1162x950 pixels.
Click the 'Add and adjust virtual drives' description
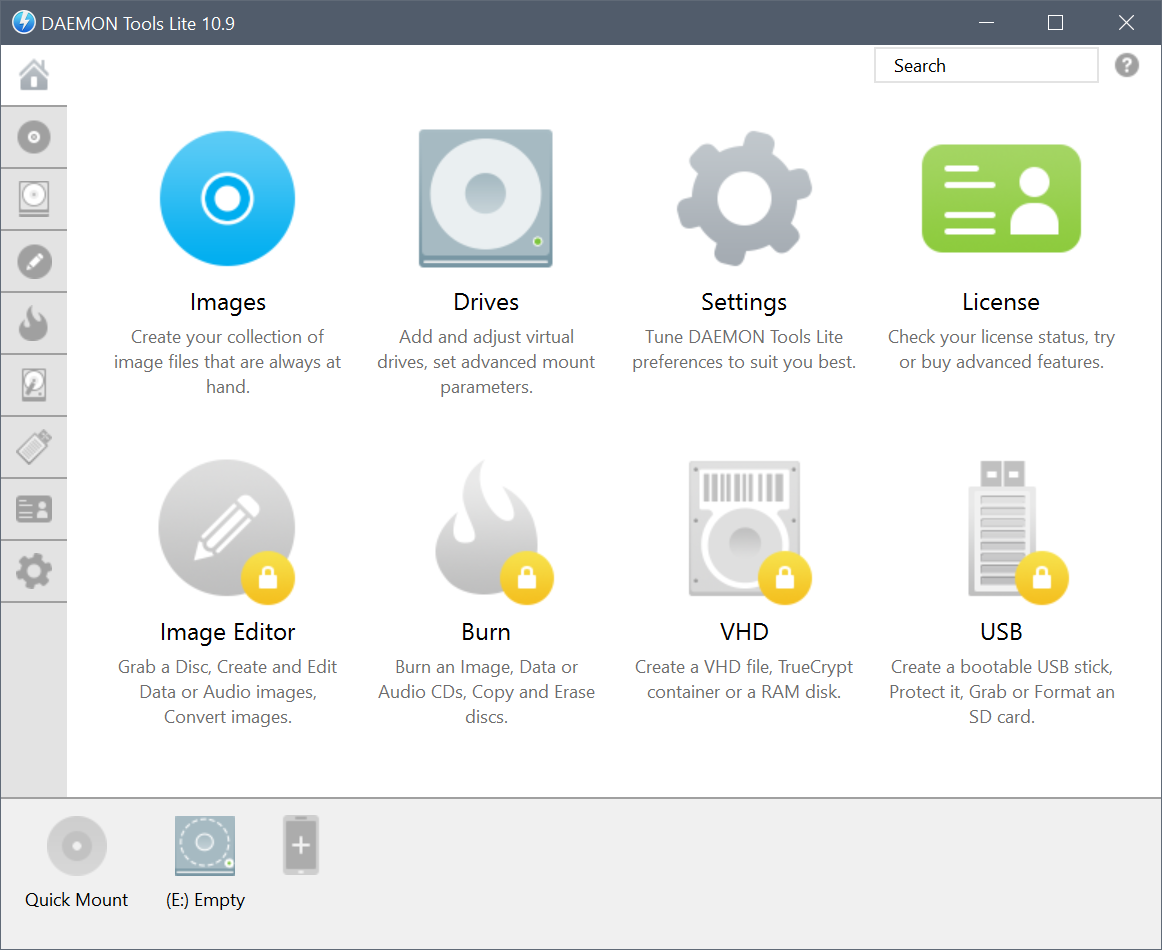(486, 362)
